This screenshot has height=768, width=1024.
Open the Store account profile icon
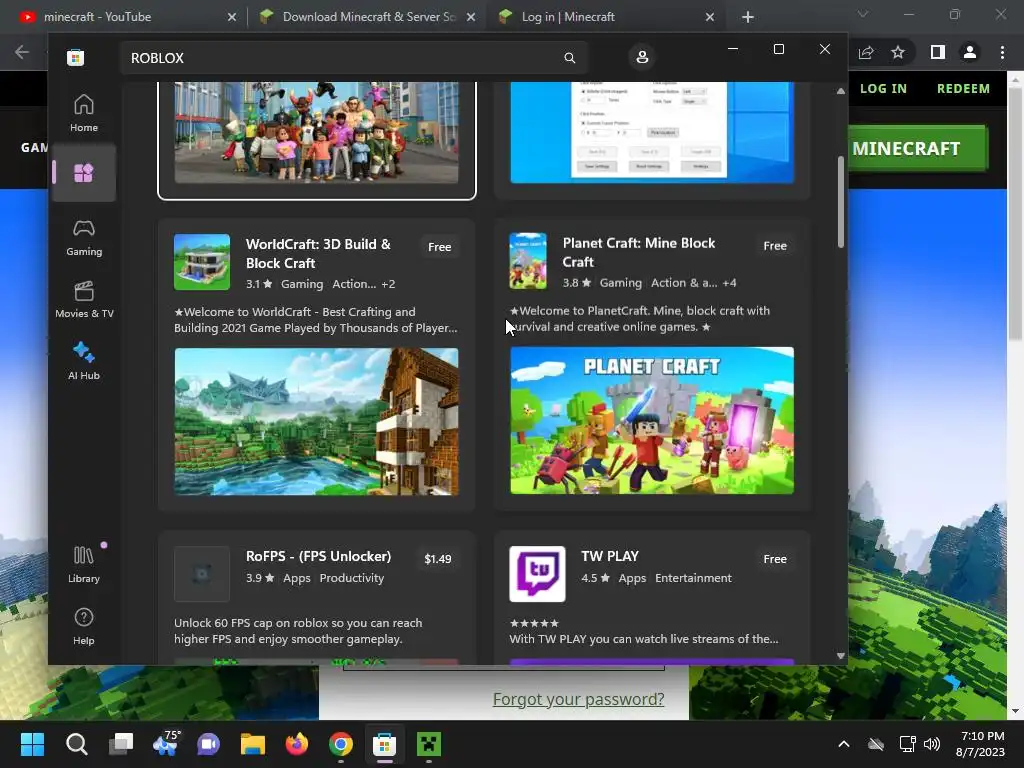pos(642,57)
